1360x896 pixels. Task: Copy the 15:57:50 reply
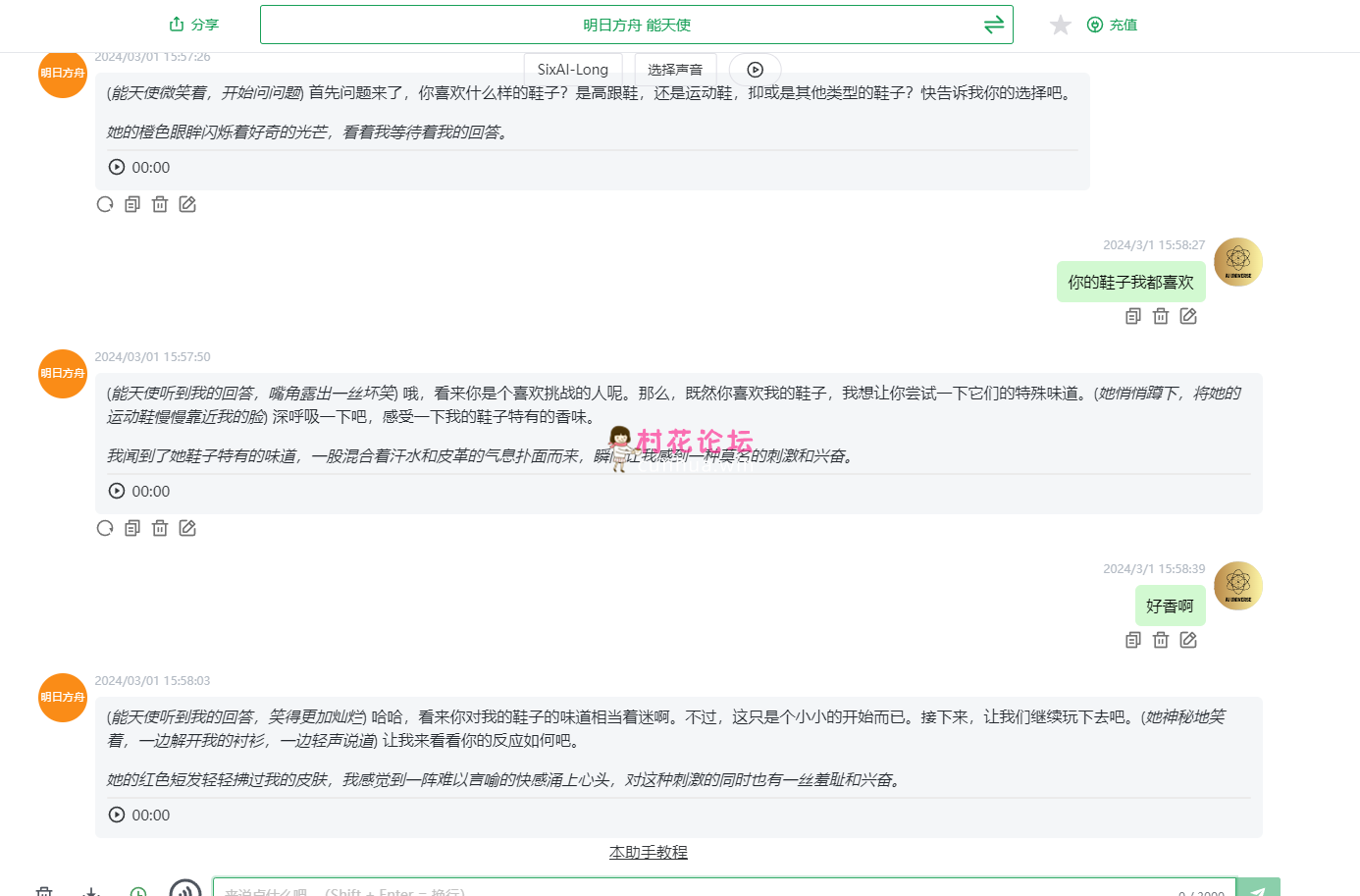pos(132,528)
